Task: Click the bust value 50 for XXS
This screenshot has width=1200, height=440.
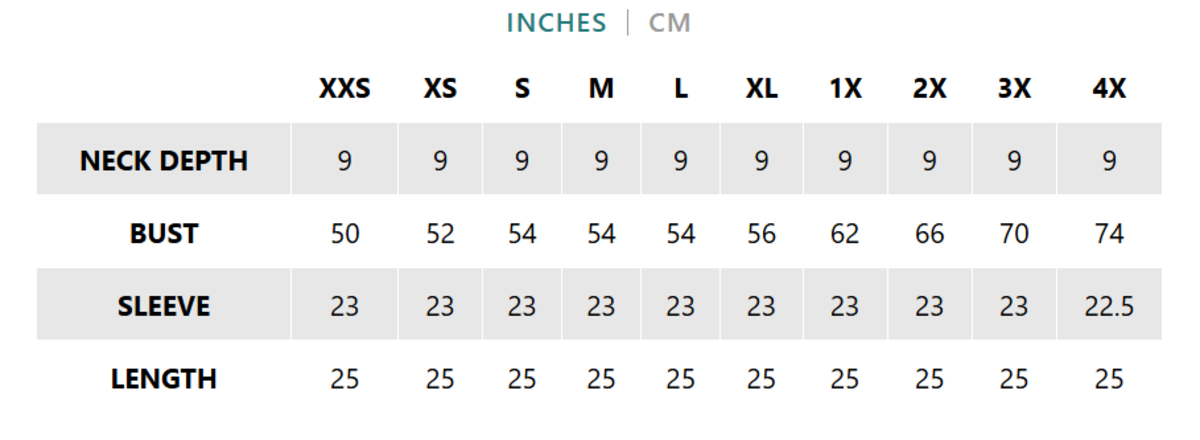Action: point(344,234)
